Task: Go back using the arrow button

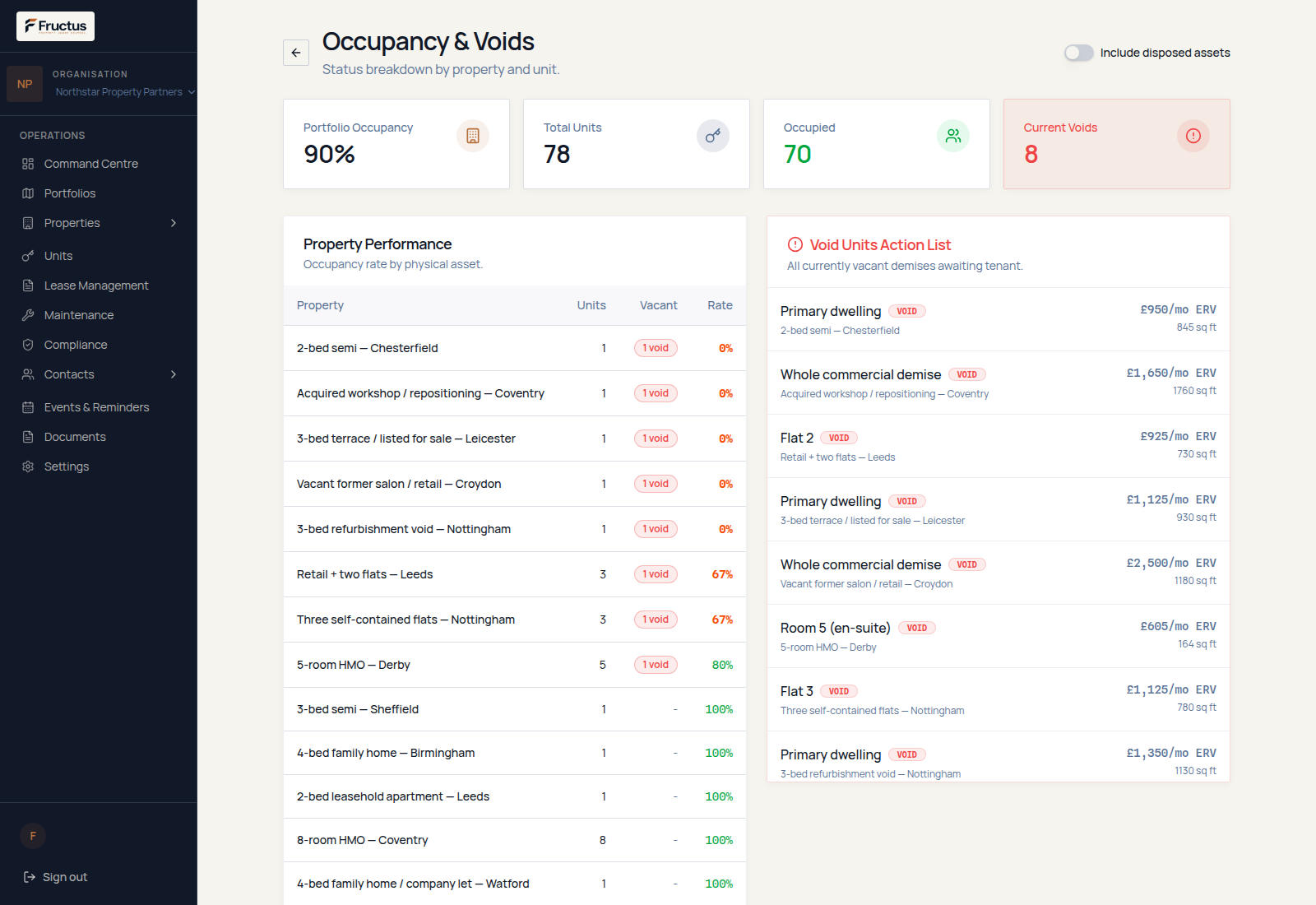Action: [296, 53]
